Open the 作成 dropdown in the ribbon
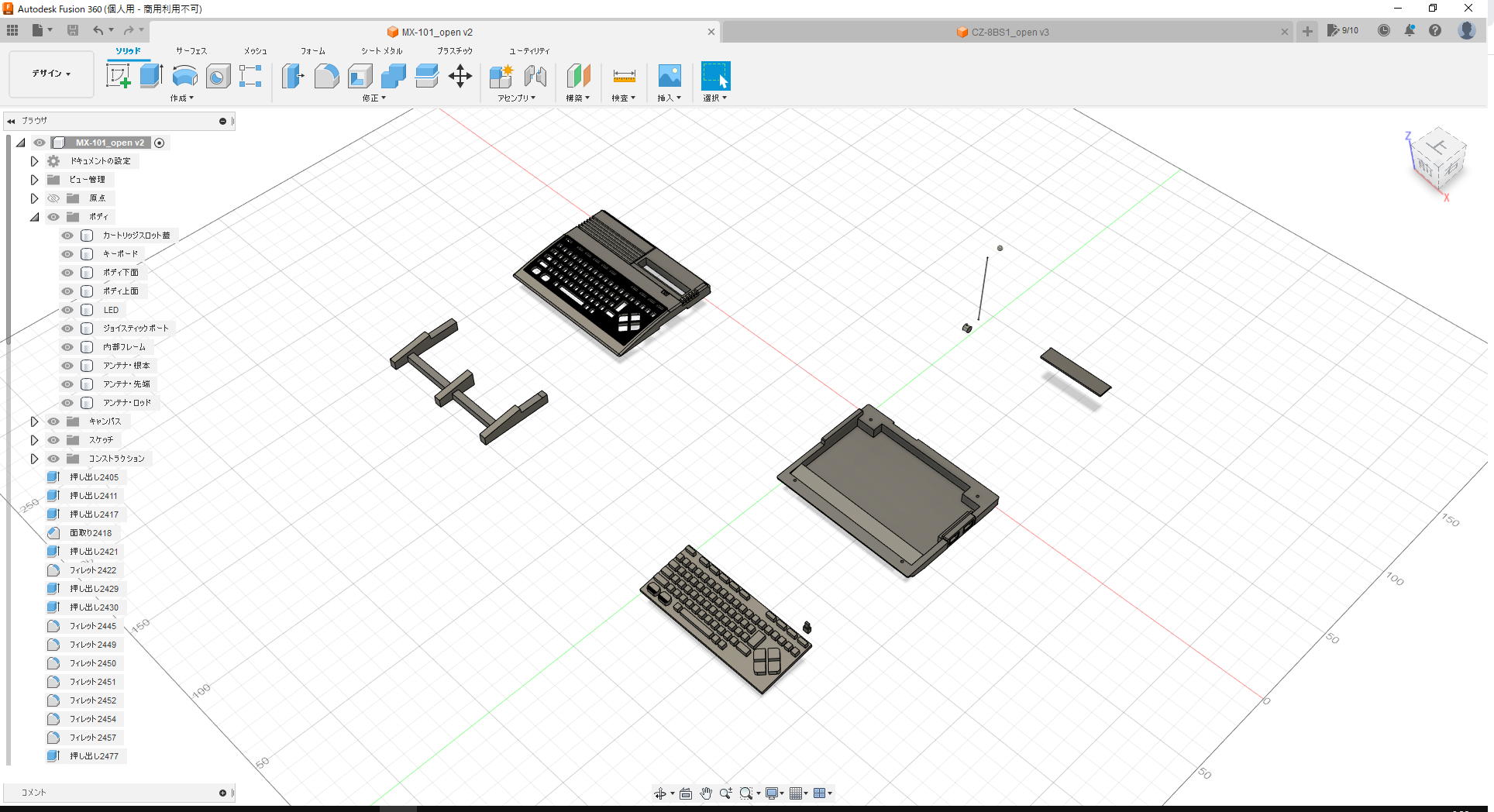 tap(181, 98)
